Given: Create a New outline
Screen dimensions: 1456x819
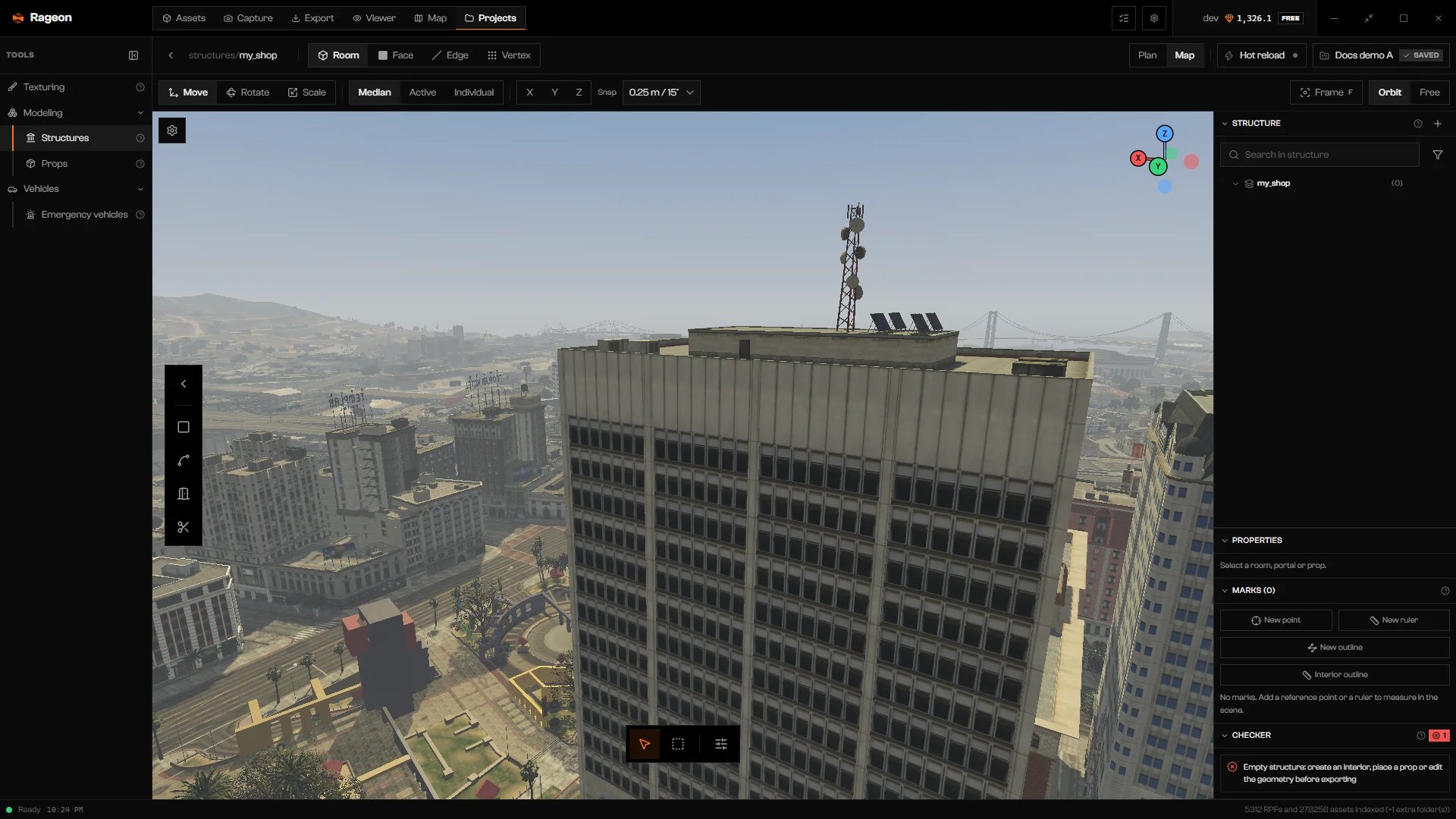Looking at the screenshot, I should point(1335,648).
